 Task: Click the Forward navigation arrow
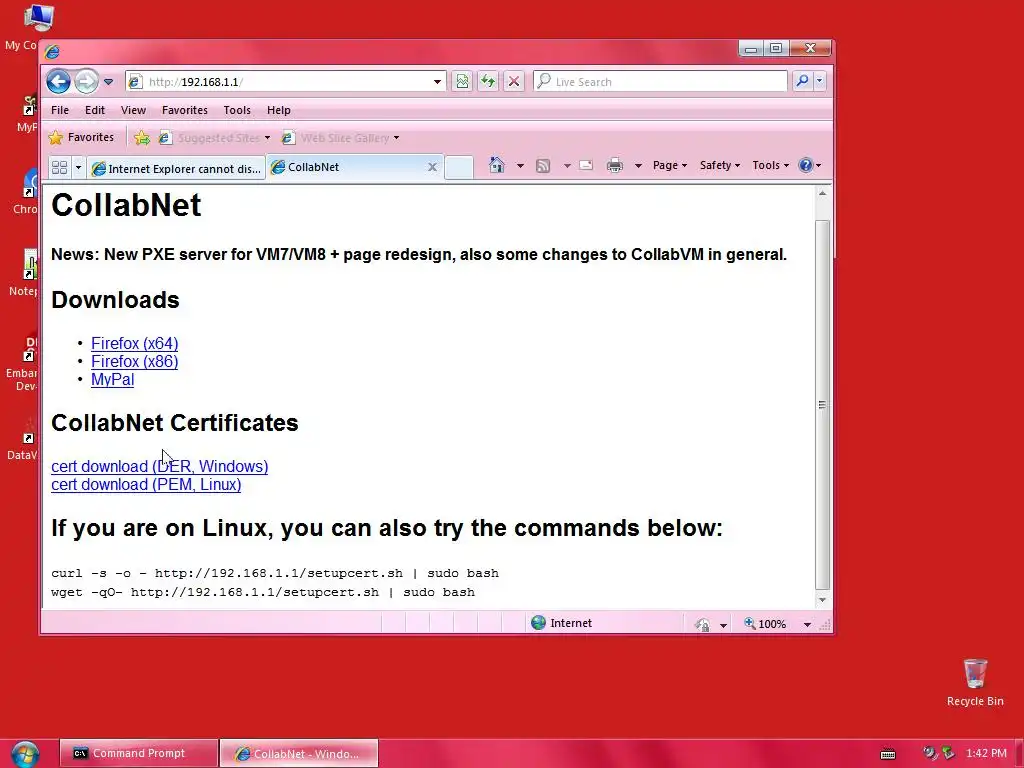coord(86,82)
